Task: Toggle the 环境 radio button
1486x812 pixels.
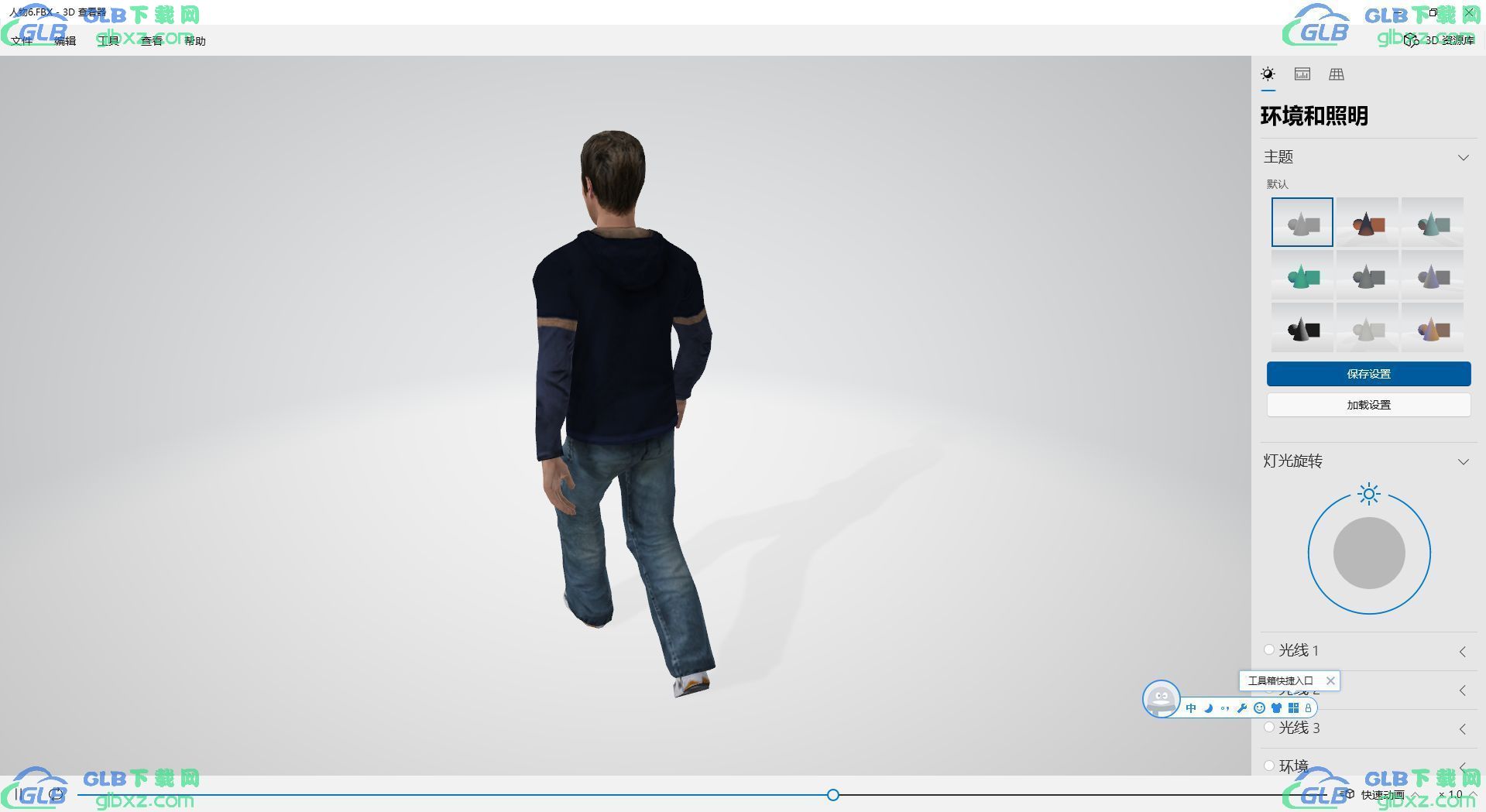Action: point(1268,766)
